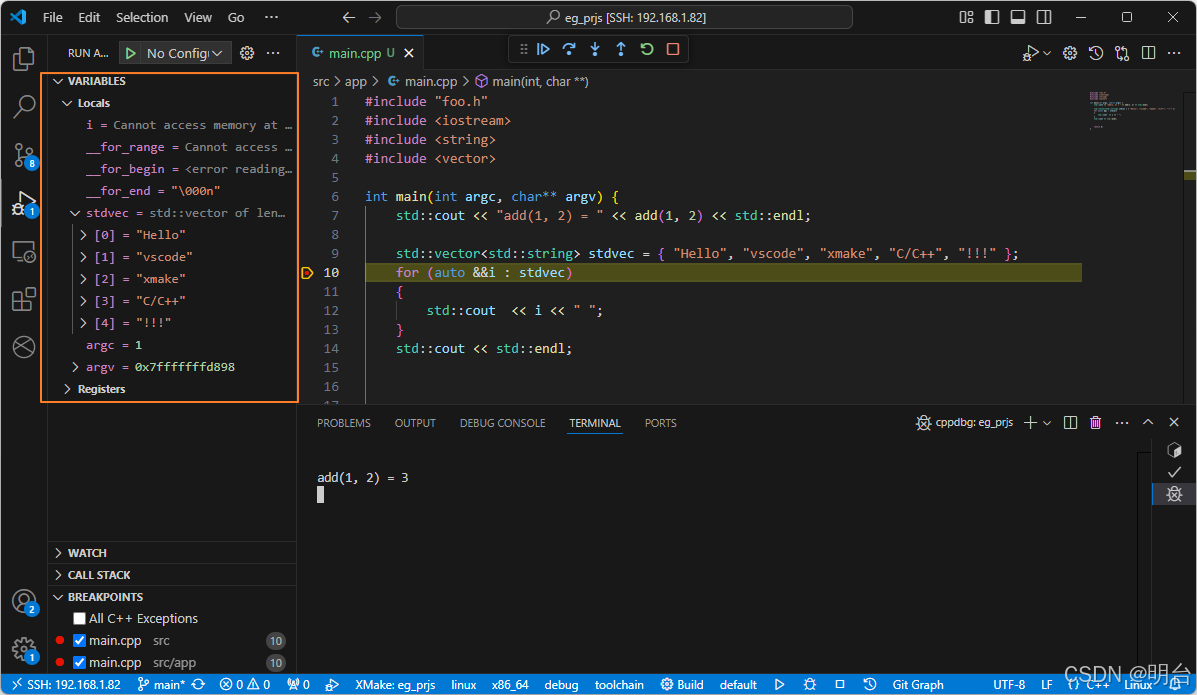
Task: Toggle primary sidebar layout icon
Action: click(x=992, y=17)
